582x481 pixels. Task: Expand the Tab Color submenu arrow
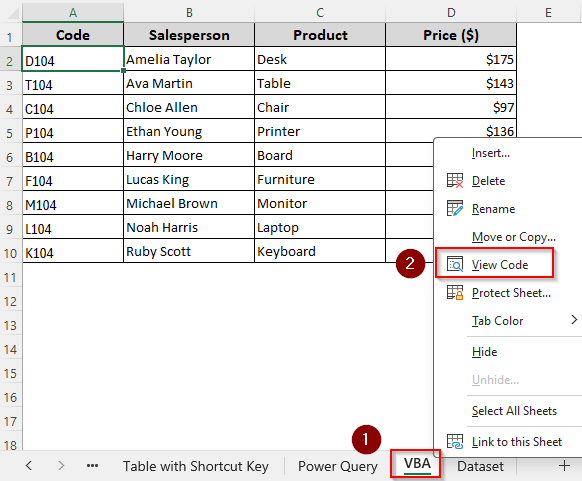574,320
